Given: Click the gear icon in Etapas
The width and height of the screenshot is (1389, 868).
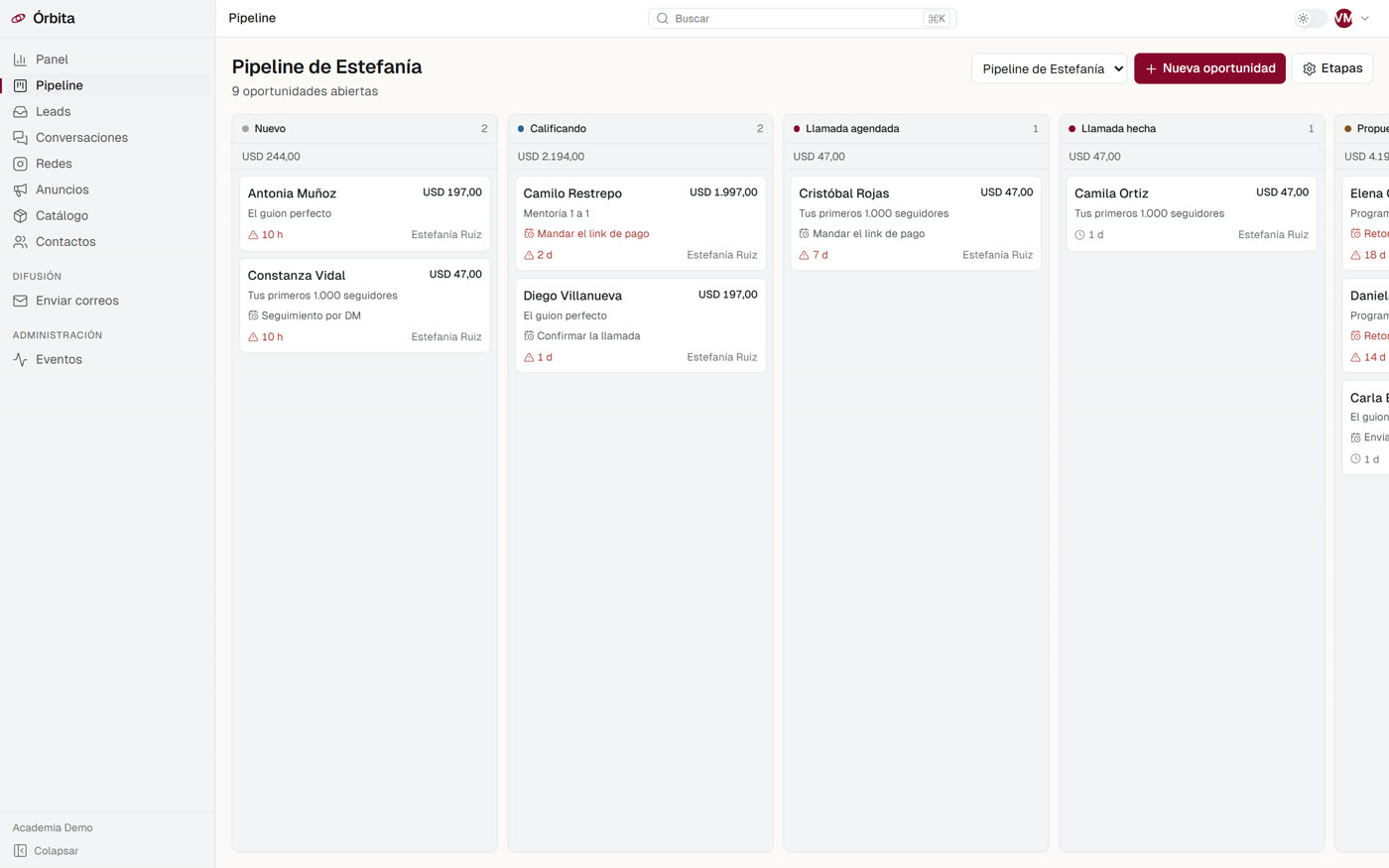Looking at the screenshot, I should 1309,68.
